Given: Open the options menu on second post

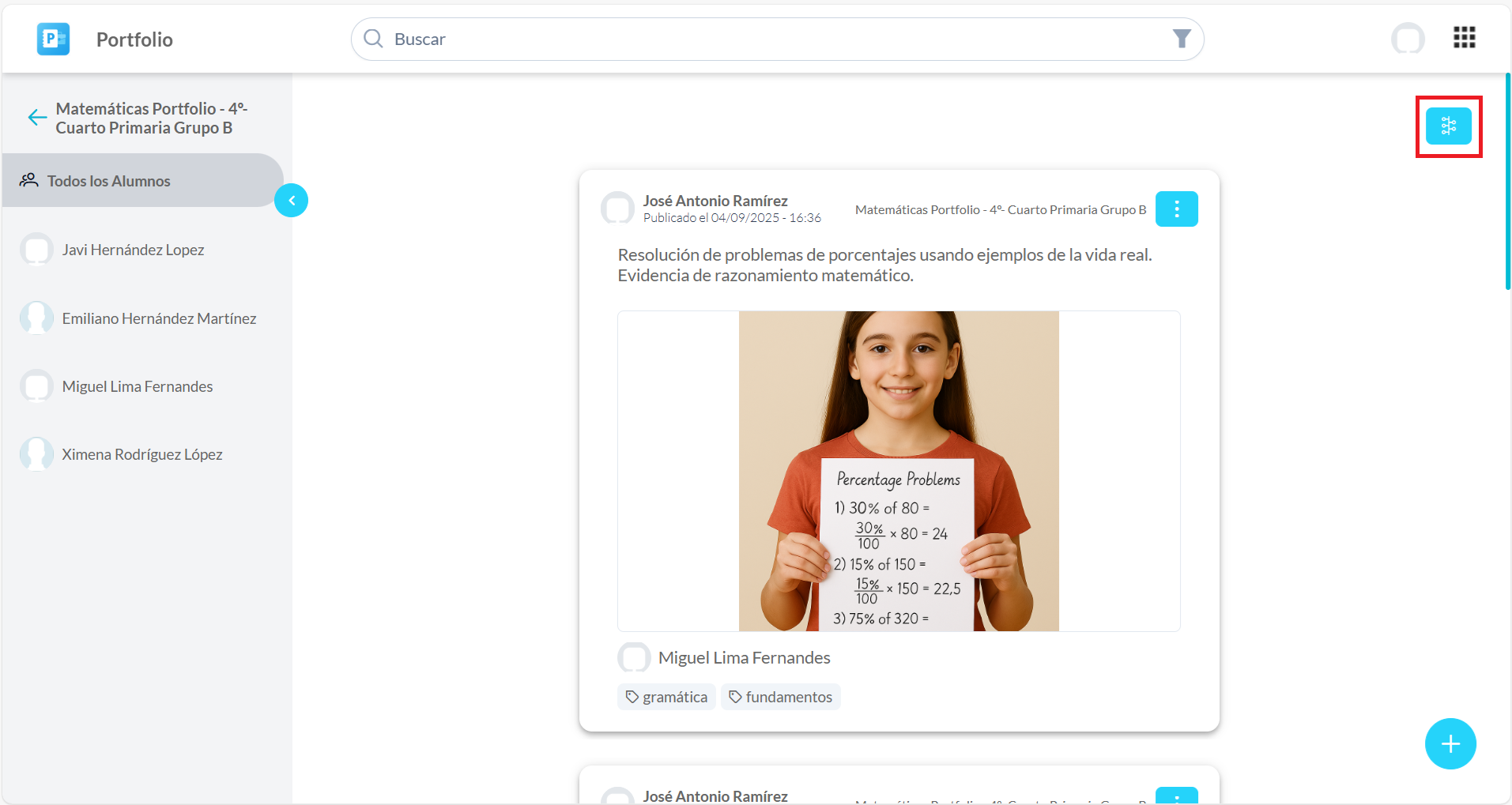Looking at the screenshot, I should point(1176,796).
